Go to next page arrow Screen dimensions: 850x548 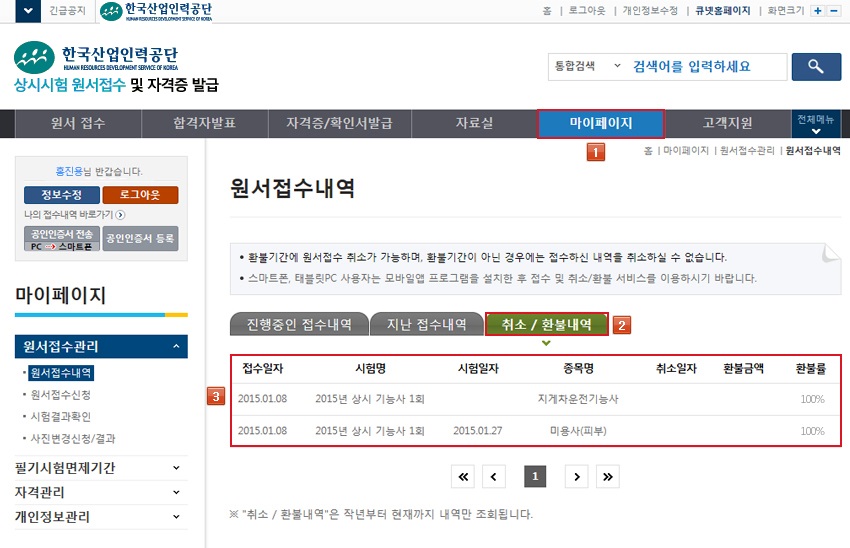click(576, 477)
